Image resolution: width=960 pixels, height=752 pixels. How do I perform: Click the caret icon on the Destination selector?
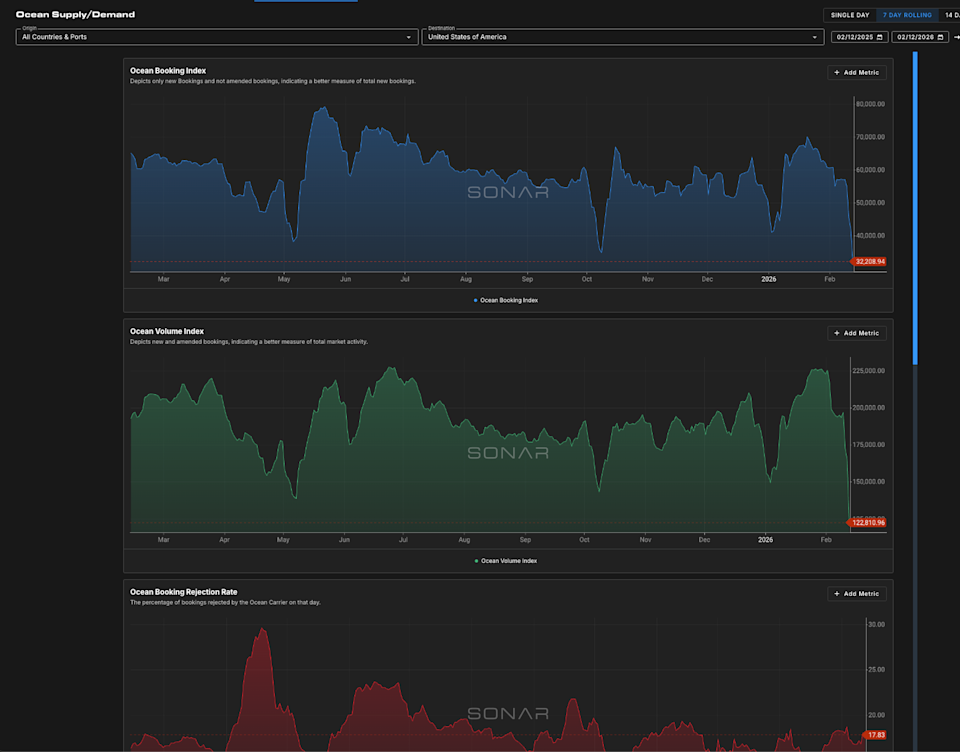[815, 36]
